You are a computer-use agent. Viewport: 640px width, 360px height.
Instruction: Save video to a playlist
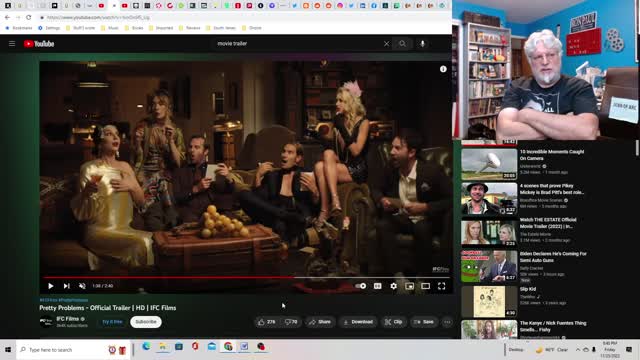424,322
